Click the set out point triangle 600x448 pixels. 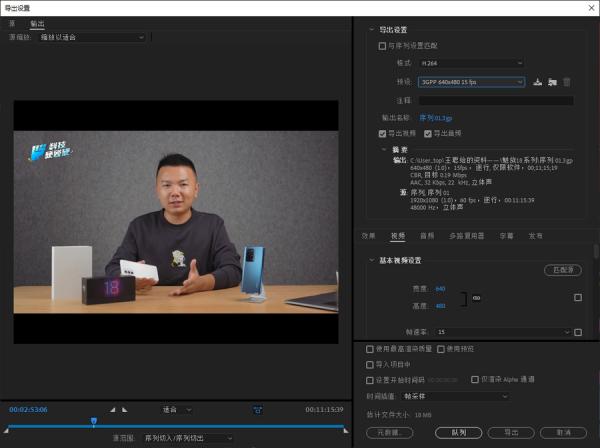click(x=123, y=409)
